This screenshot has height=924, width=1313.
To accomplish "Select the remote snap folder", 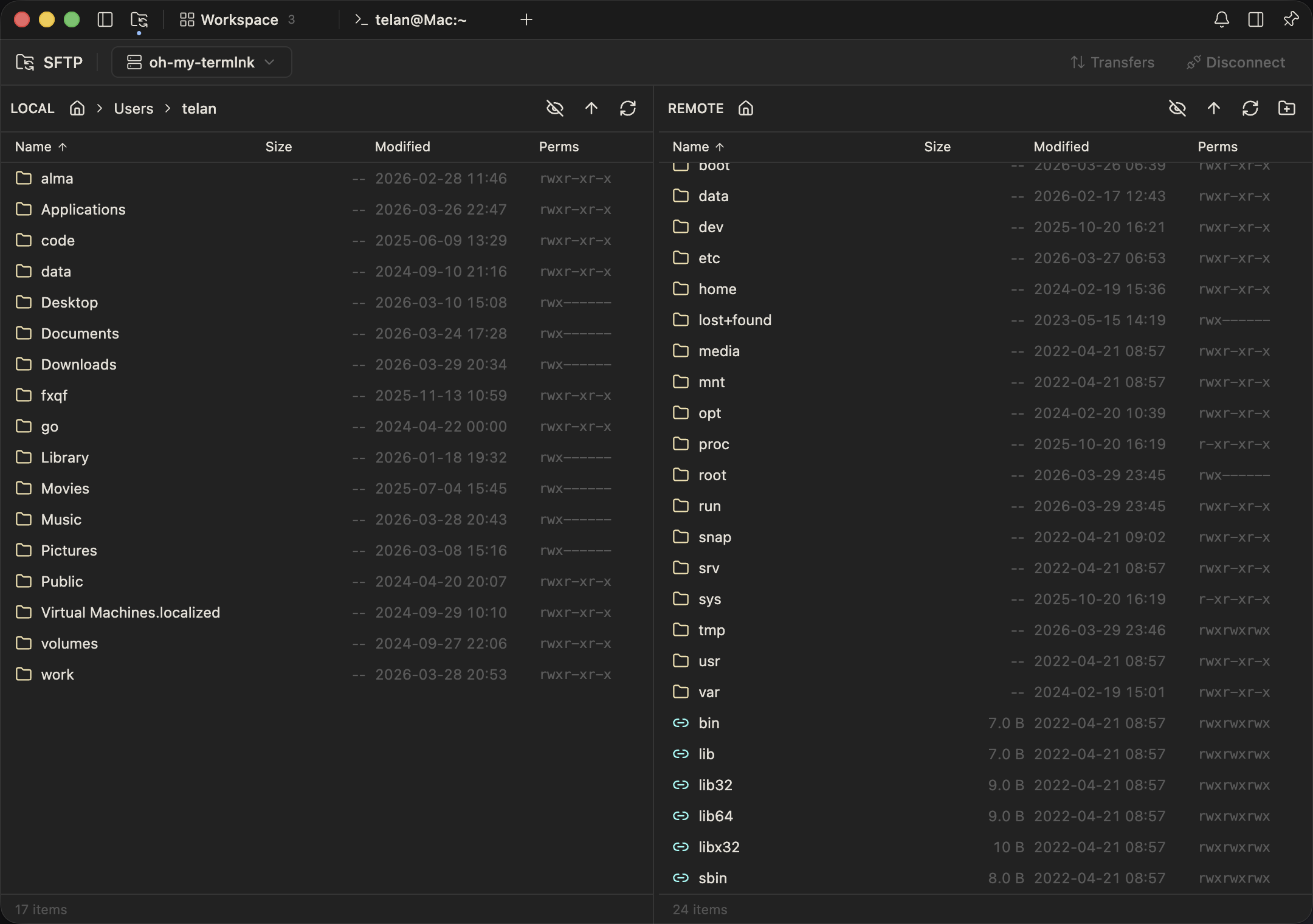I will [x=985, y=537].
